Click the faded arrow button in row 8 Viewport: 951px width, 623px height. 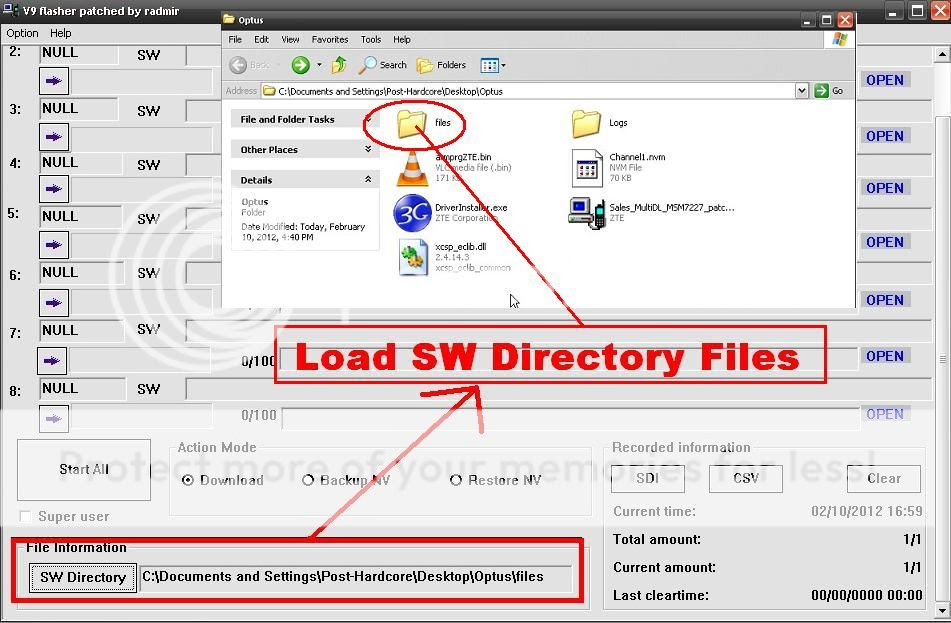pos(54,419)
